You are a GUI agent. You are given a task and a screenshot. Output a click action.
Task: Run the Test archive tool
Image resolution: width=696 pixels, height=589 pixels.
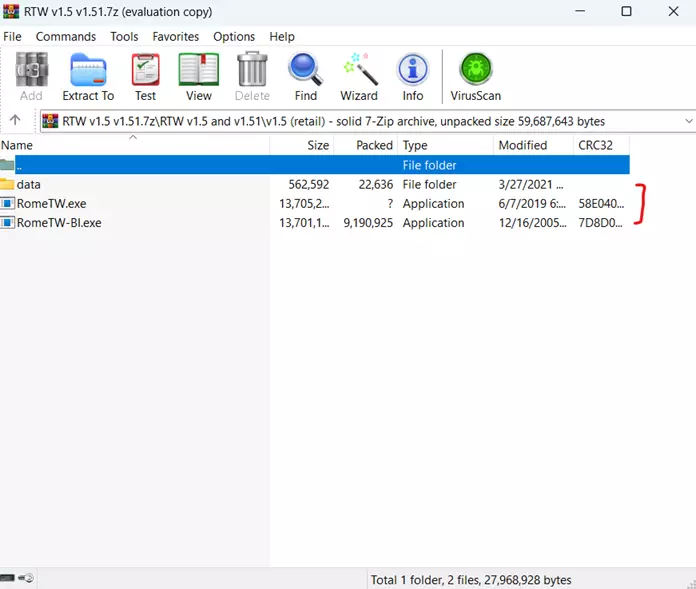pos(146,69)
